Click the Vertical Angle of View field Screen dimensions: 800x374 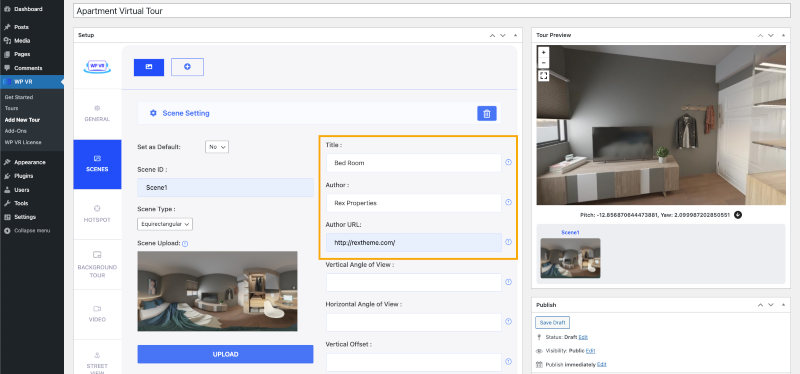click(414, 283)
